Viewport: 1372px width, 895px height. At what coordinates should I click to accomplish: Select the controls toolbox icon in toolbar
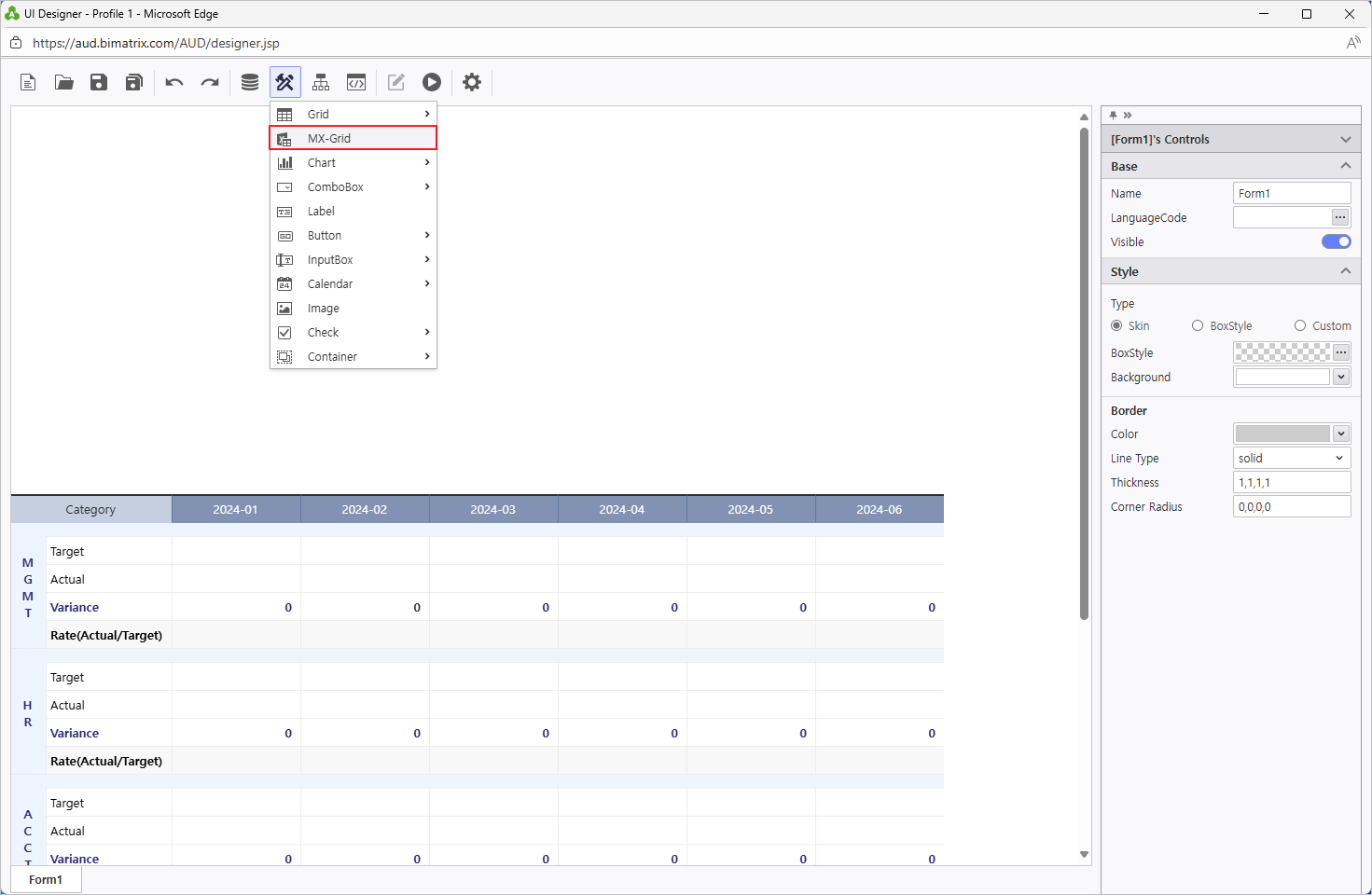point(284,82)
